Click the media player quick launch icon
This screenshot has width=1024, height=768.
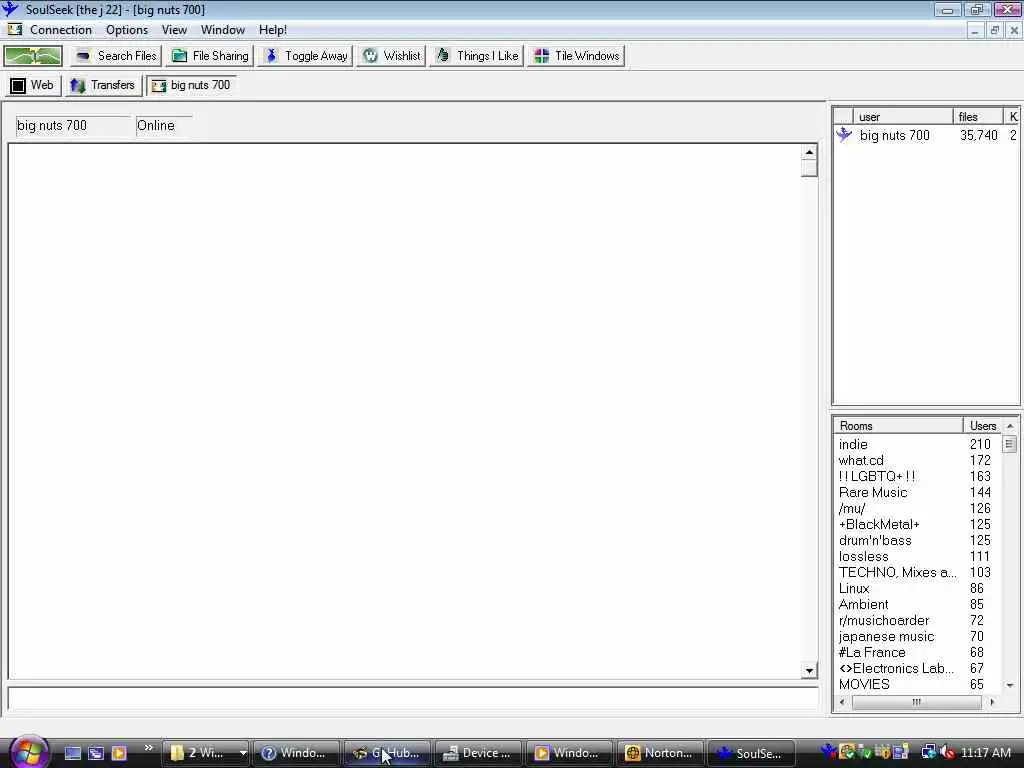(x=119, y=753)
